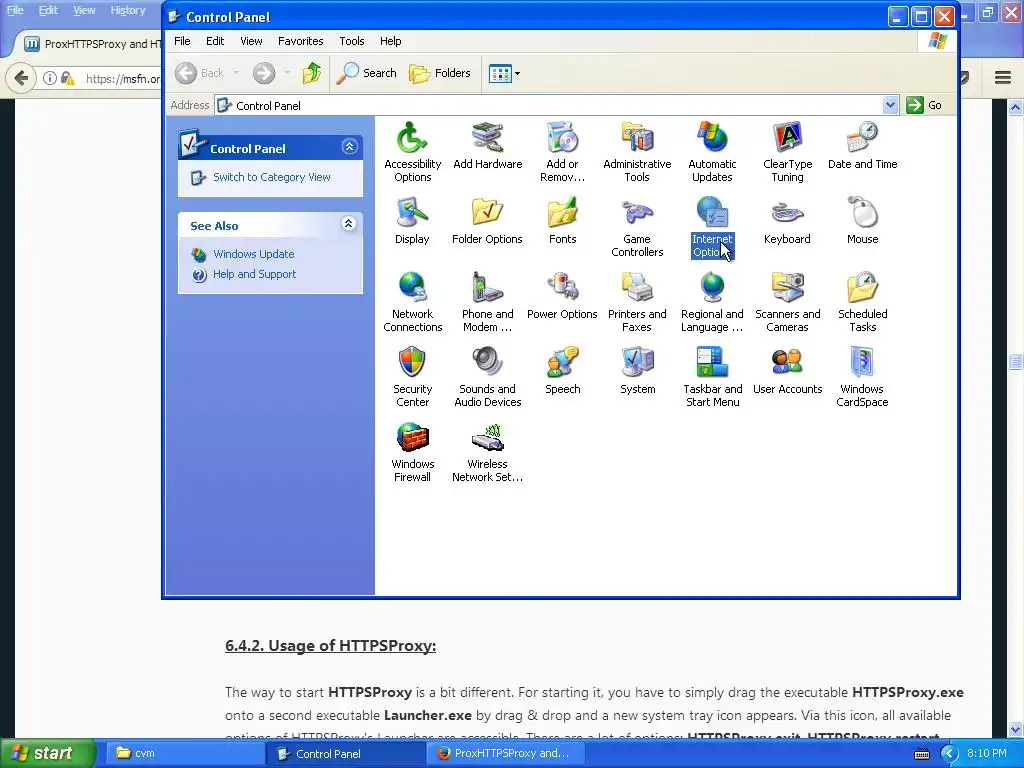This screenshot has width=1024, height=768.
Task: Open Phone and Modem options icon
Action: coord(487,302)
